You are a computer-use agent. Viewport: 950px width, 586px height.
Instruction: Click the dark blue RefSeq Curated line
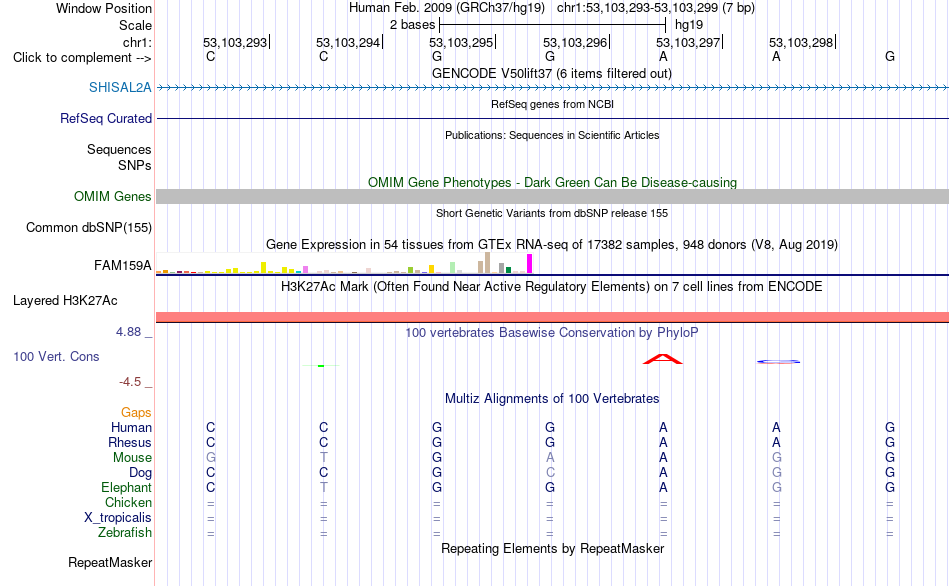pyautogui.click(x=553, y=118)
